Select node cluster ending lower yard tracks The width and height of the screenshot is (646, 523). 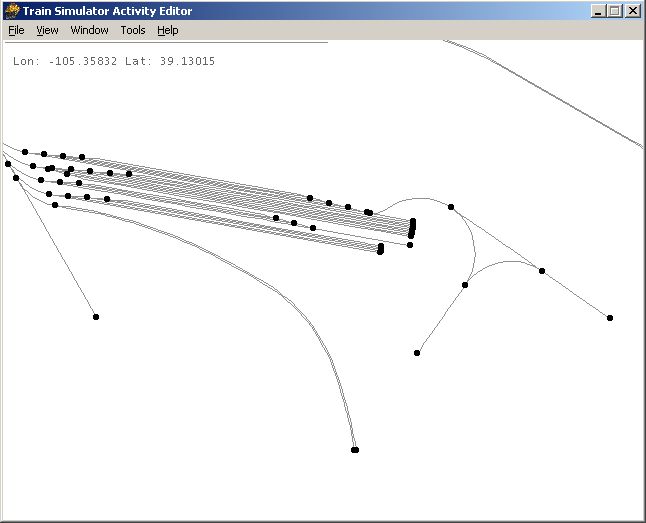380,249
